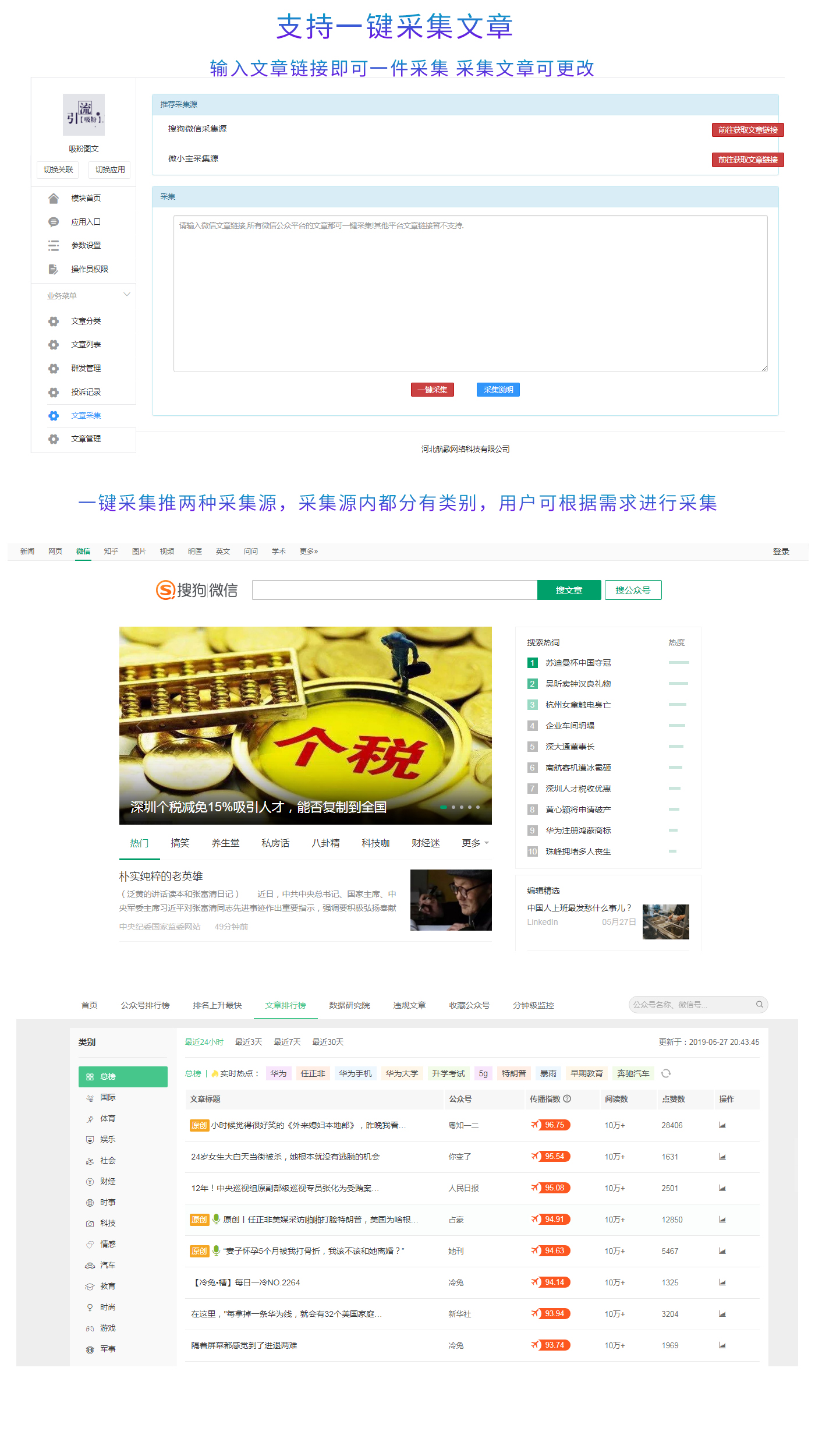Click hot search 华为注册鸿蒙商标
Screen dimensions: 815x1456
pos(578,831)
